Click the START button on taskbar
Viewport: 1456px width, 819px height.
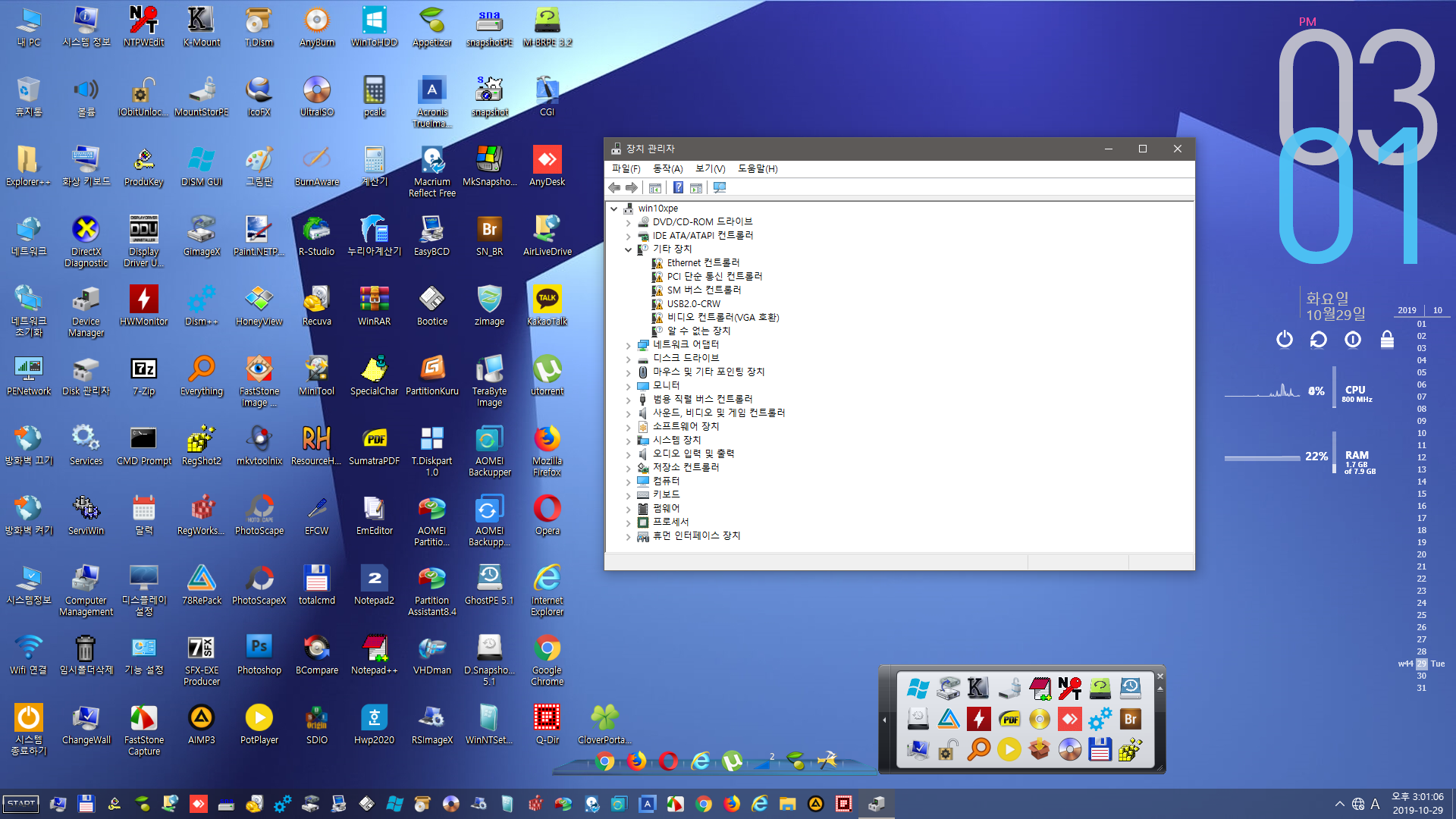[x=21, y=804]
